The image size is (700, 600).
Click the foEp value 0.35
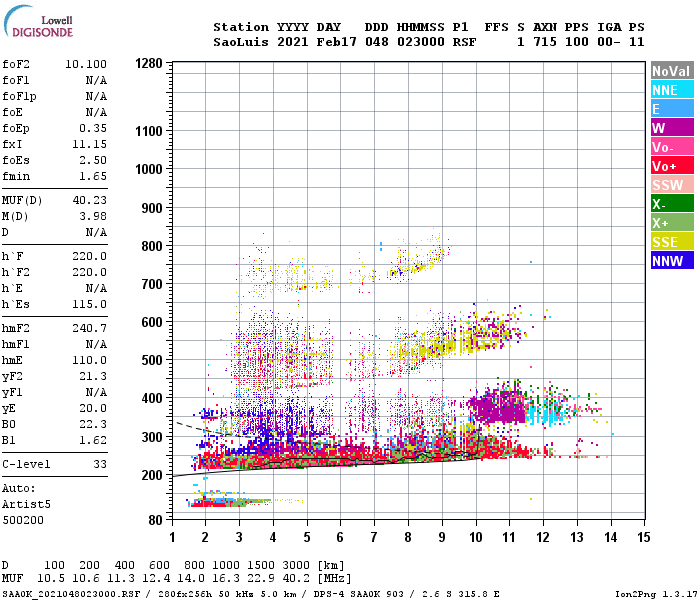coord(93,129)
